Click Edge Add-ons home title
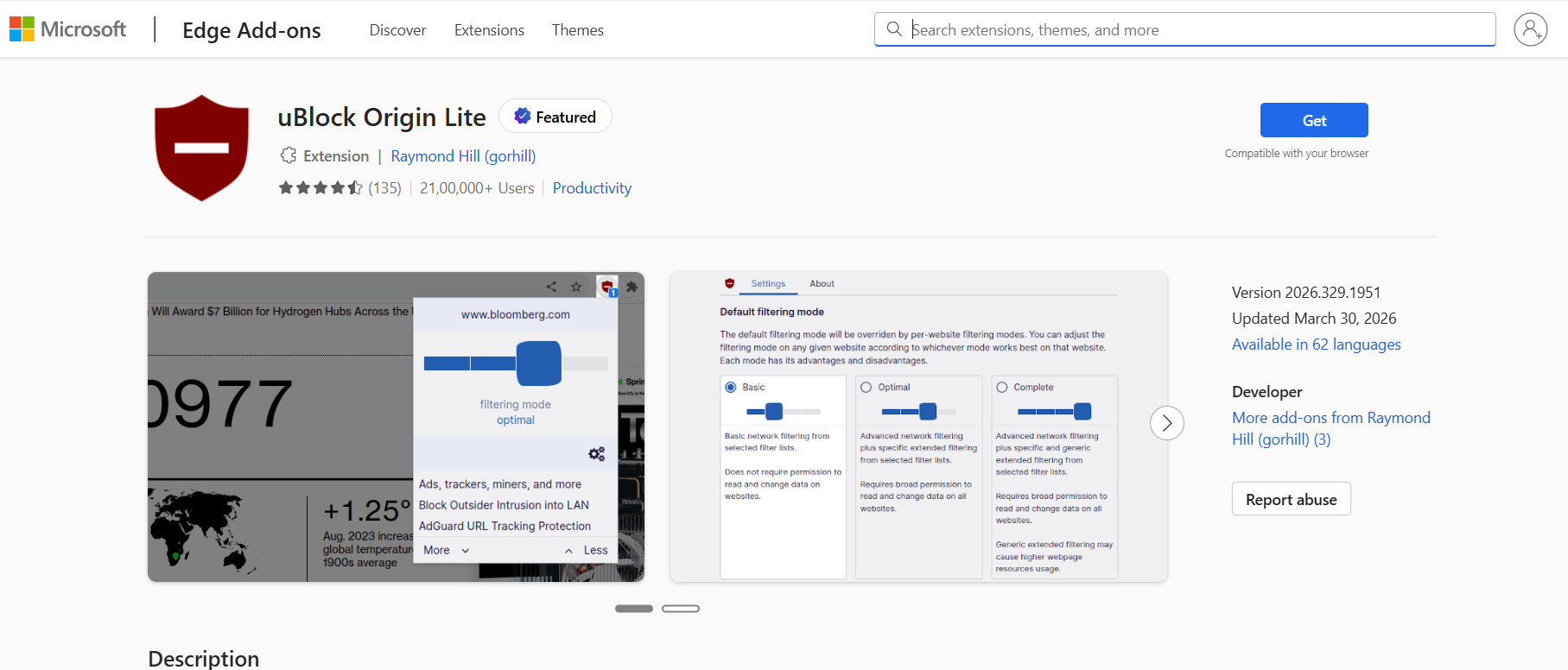This screenshot has height=670, width=1568. click(x=251, y=30)
